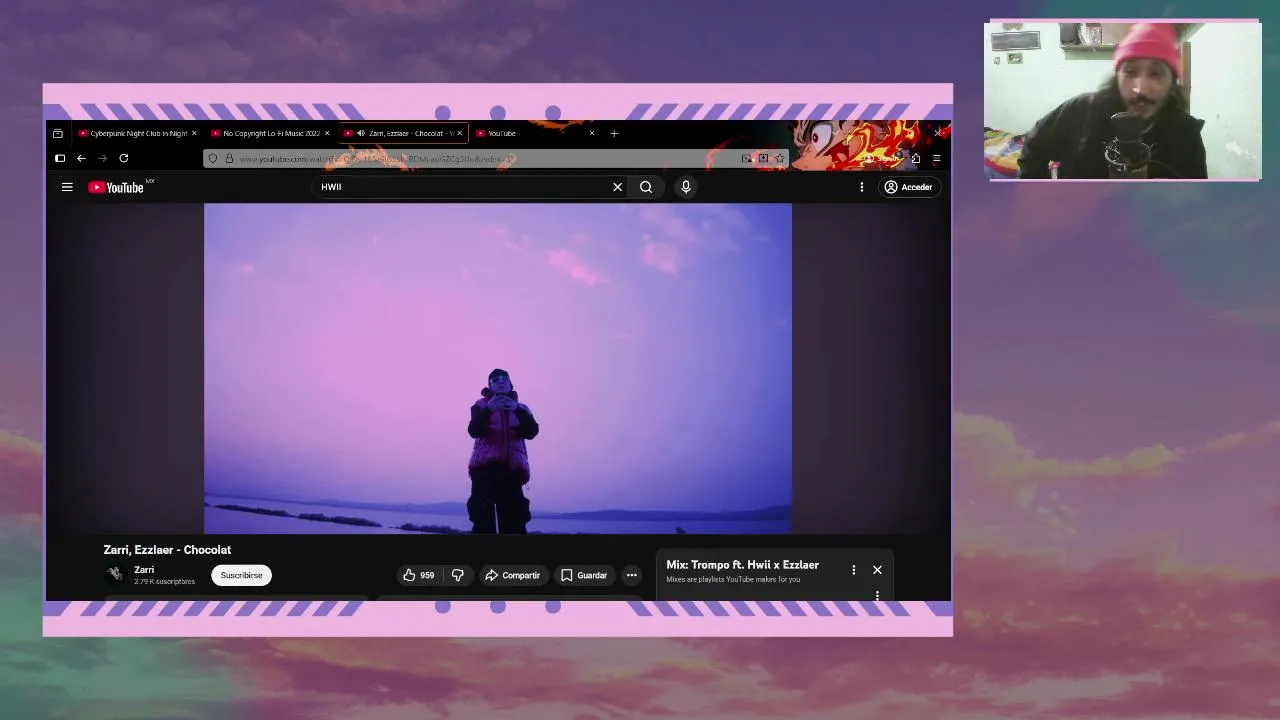Open Mix playlist three-dot options

point(853,570)
